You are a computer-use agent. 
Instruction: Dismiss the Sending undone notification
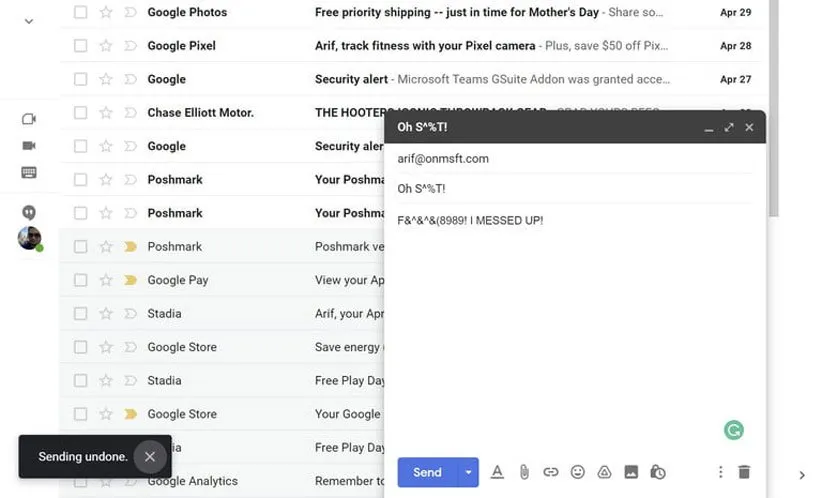point(149,457)
